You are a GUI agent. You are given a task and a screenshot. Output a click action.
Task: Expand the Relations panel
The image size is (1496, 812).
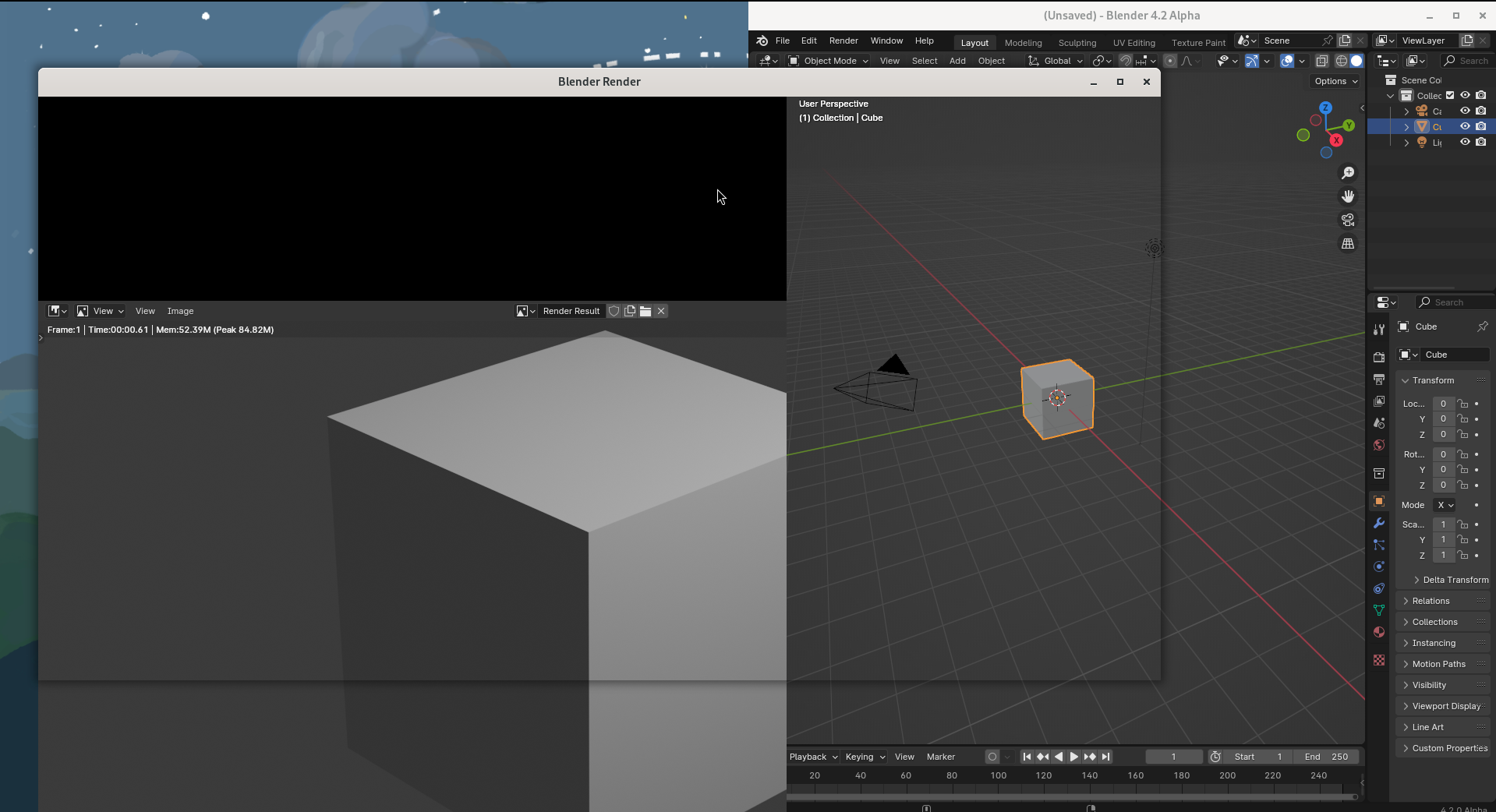(x=1431, y=601)
